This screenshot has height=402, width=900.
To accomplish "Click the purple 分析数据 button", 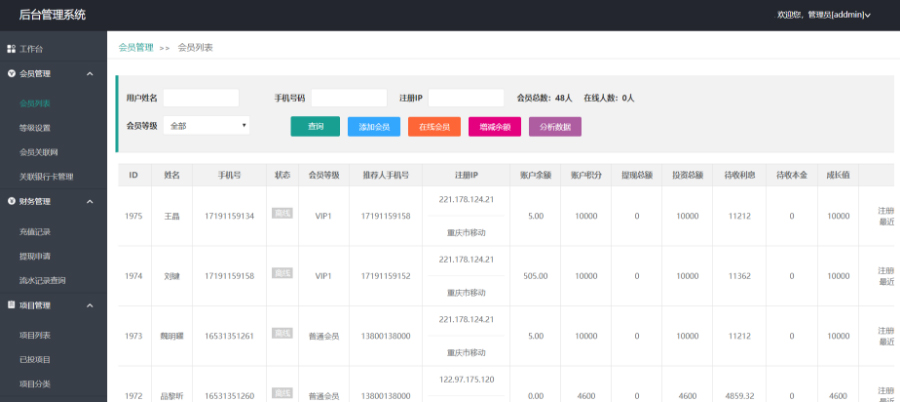I will (x=555, y=127).
